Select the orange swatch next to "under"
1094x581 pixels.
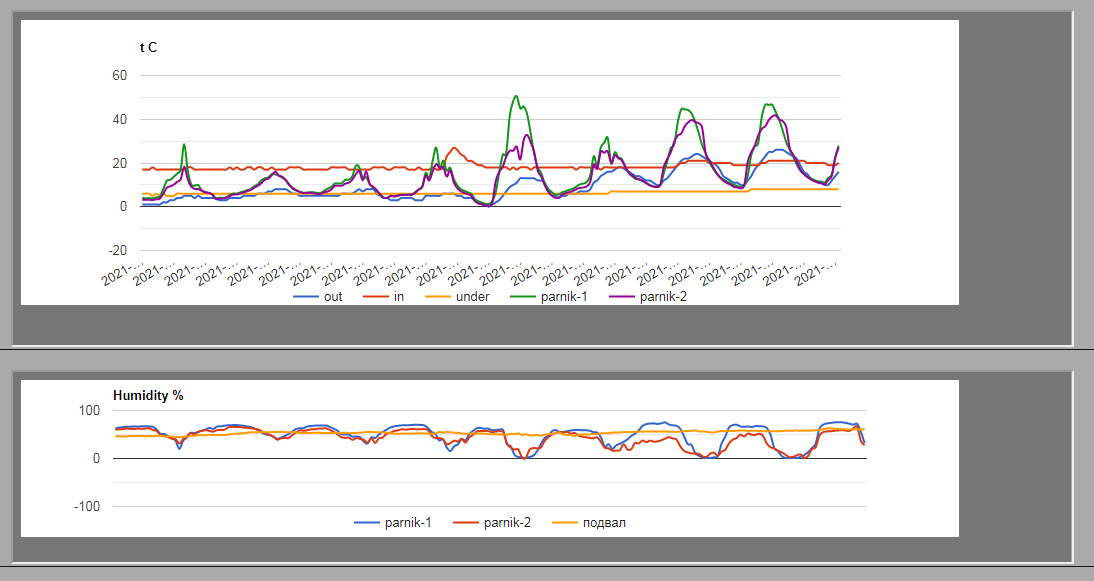pos(438,297)
